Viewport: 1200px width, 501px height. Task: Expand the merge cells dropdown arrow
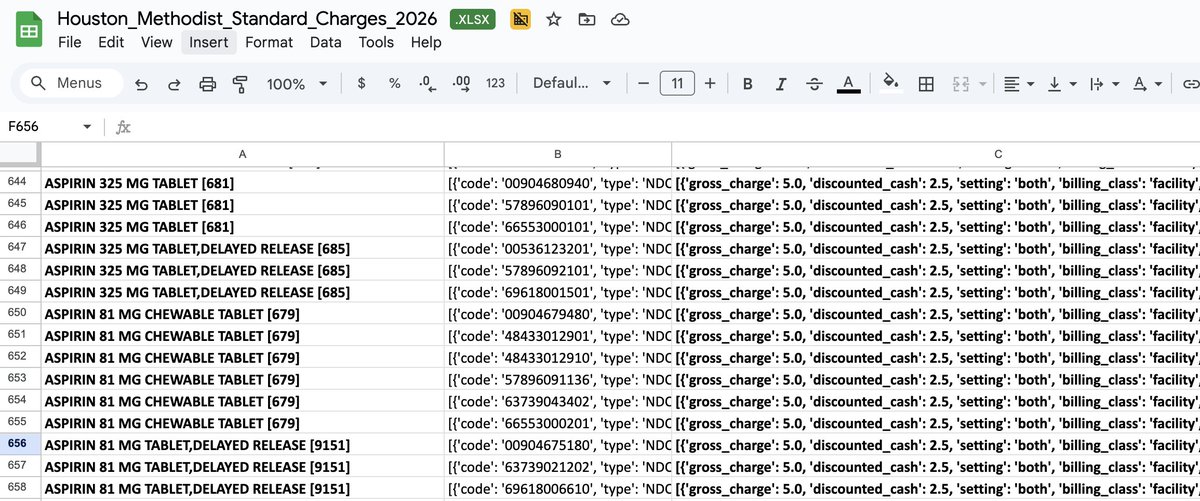coord(982,84)
